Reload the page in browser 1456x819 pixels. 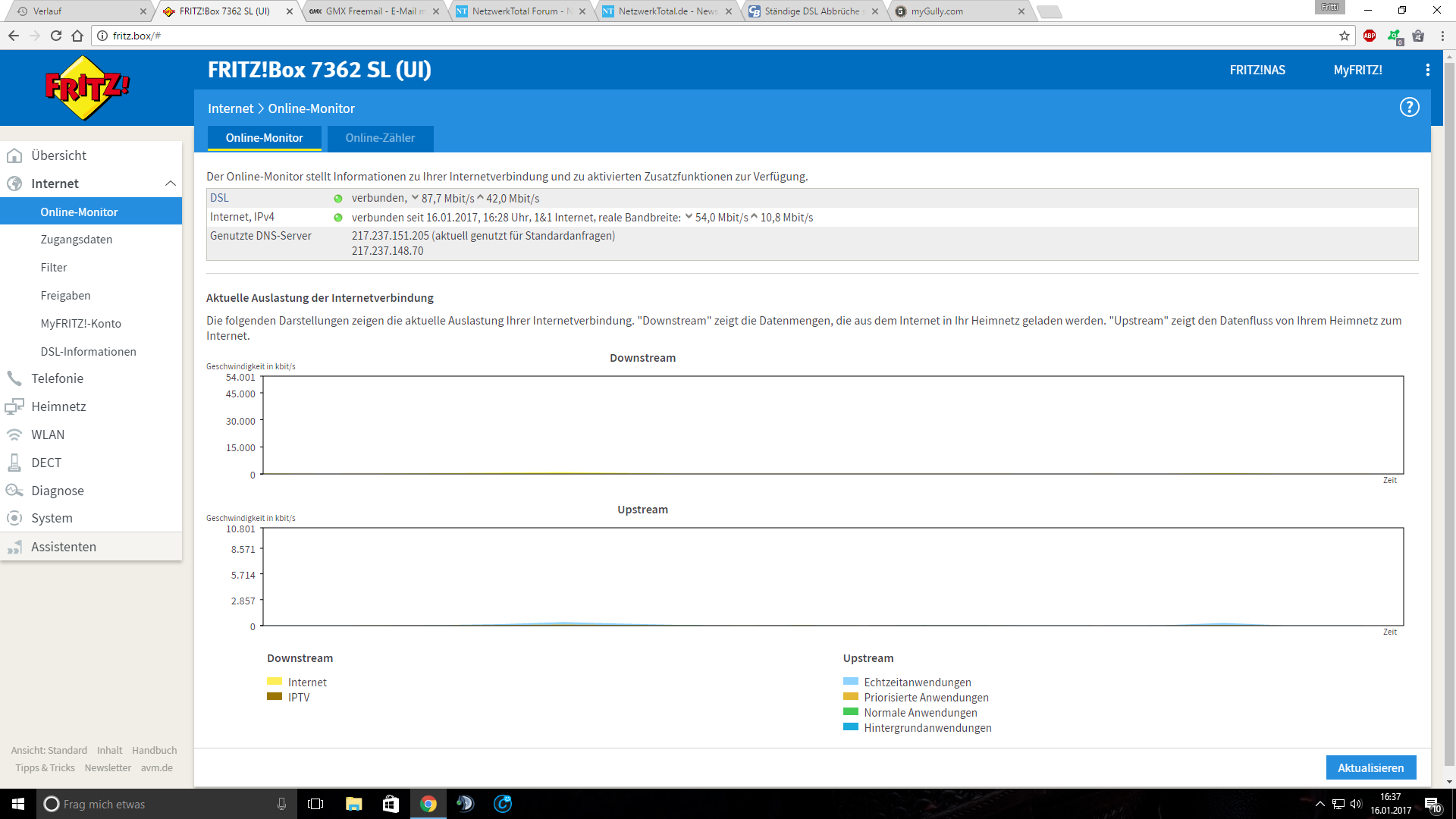55,36
